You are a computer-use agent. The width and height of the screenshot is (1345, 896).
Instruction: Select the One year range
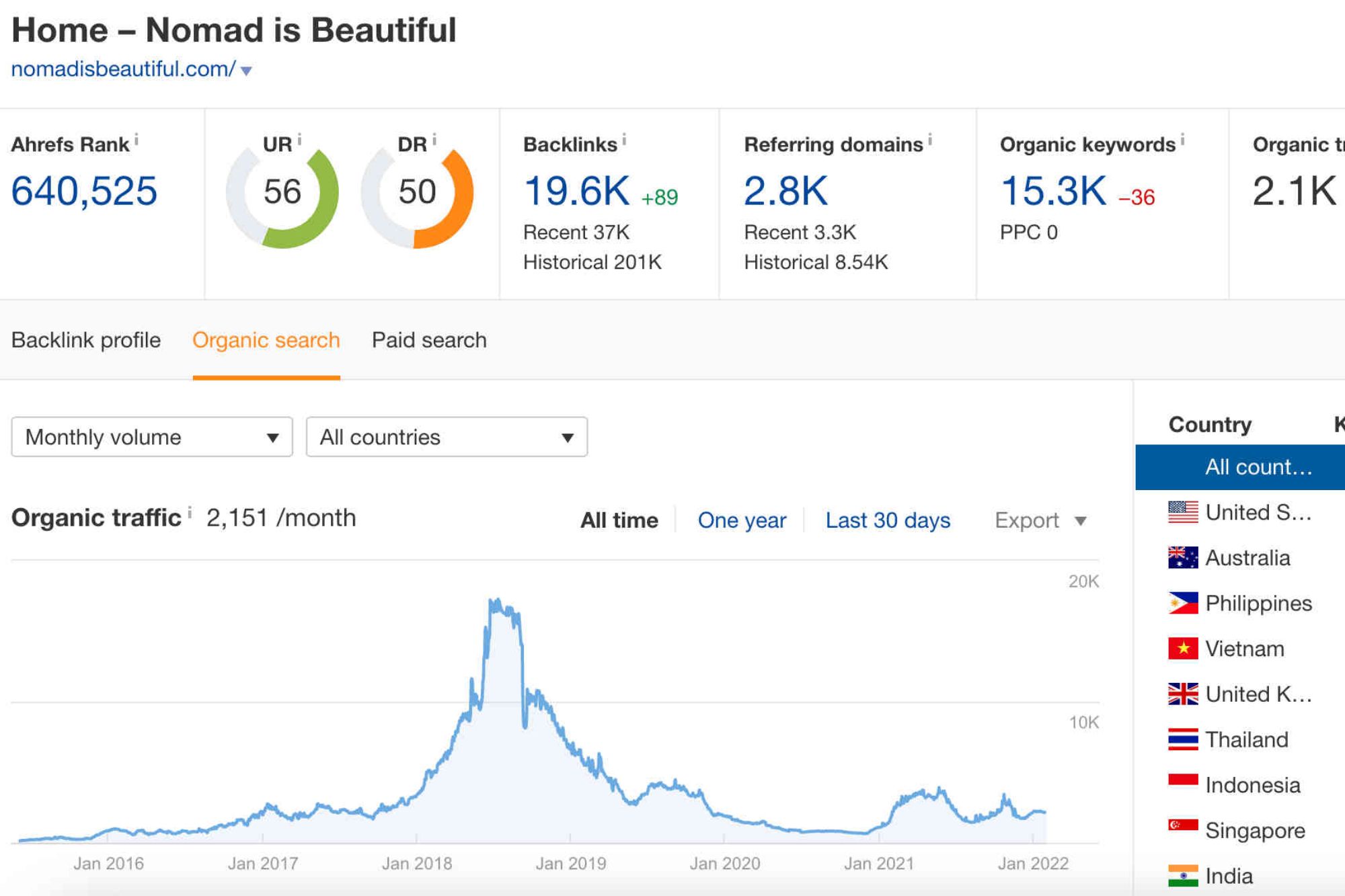(x=742, y=520)
